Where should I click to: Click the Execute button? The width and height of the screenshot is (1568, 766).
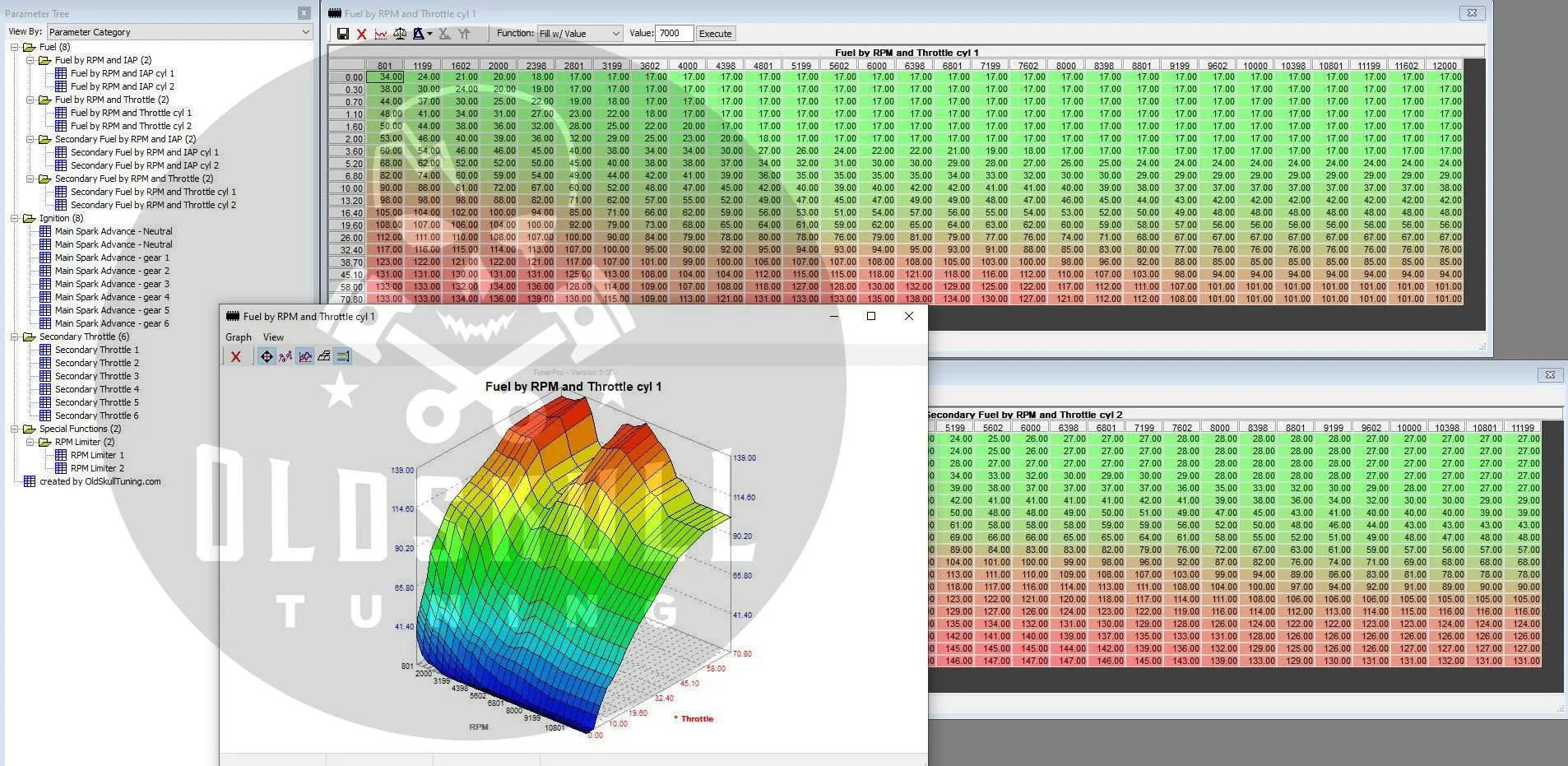click(x=715, y=34)
